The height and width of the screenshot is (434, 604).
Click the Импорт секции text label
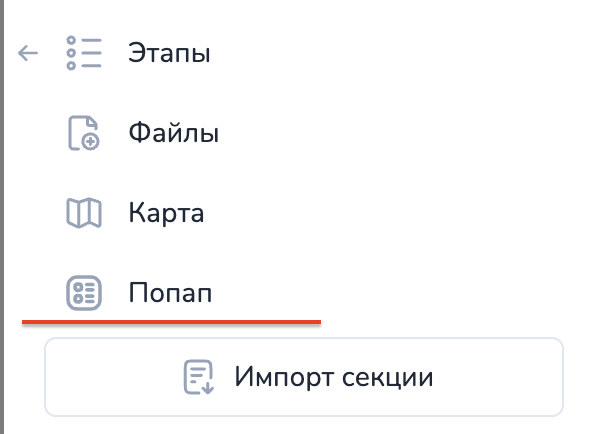point(334,377)
